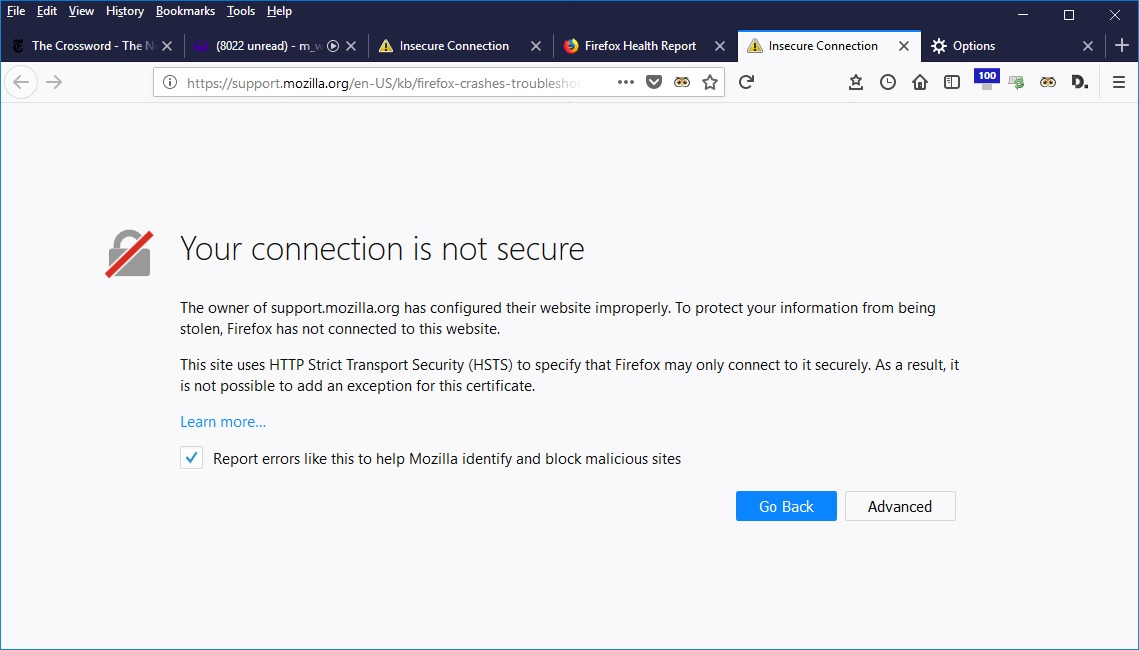Open a new tab with plus button
This screenshot has height=650, width=1139.
coord(1122,46)
